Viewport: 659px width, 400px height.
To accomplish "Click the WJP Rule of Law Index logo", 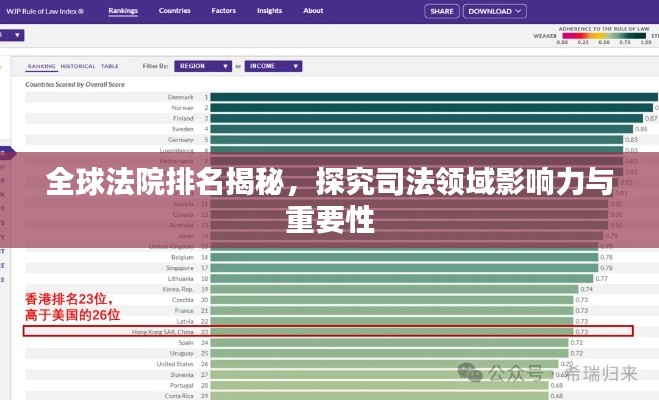I will 45,11.
